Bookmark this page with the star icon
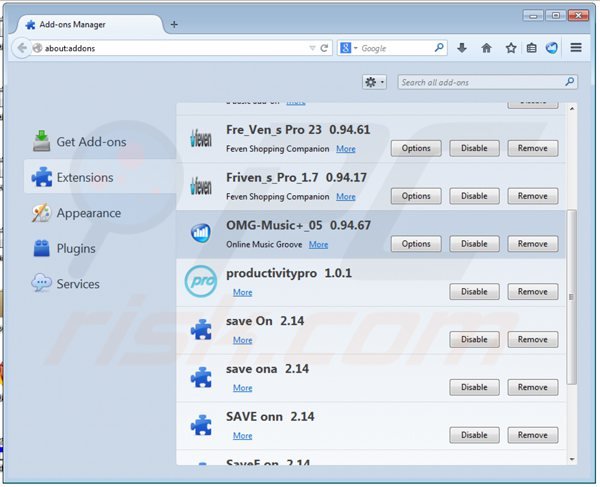The height and width of the screenshot is (487, 600). 511,47
